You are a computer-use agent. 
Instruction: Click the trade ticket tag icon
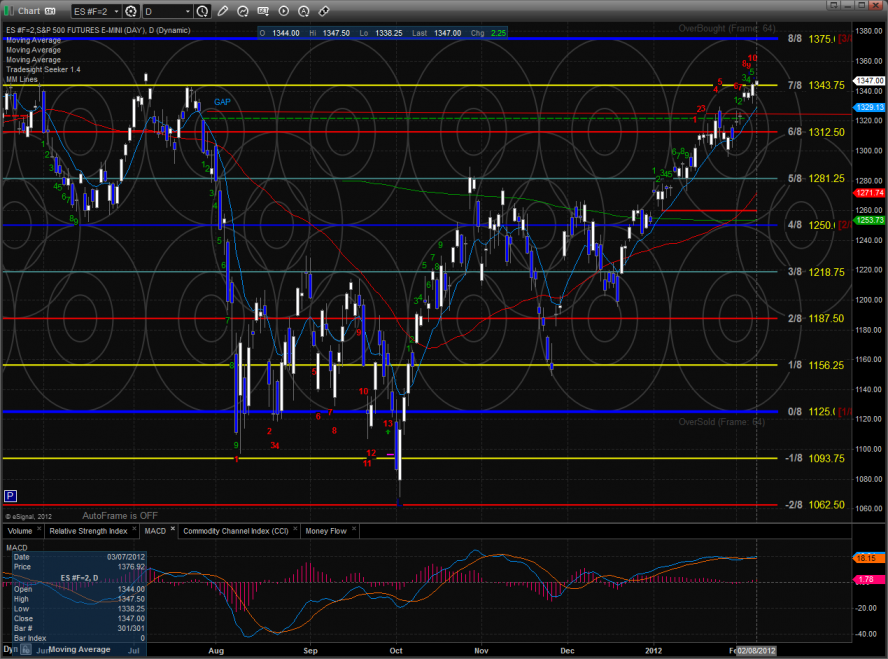[324, 11]
